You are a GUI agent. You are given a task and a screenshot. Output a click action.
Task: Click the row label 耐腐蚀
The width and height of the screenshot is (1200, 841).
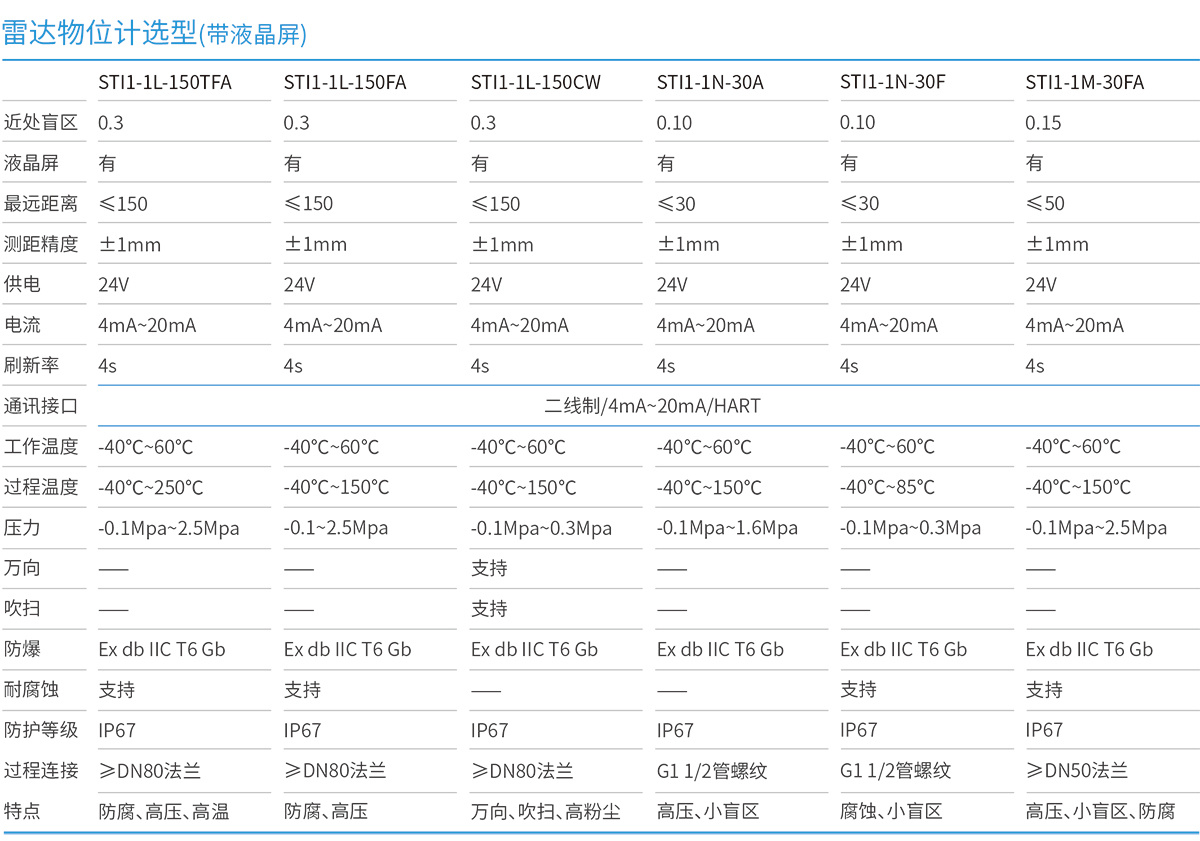(31, 689)
